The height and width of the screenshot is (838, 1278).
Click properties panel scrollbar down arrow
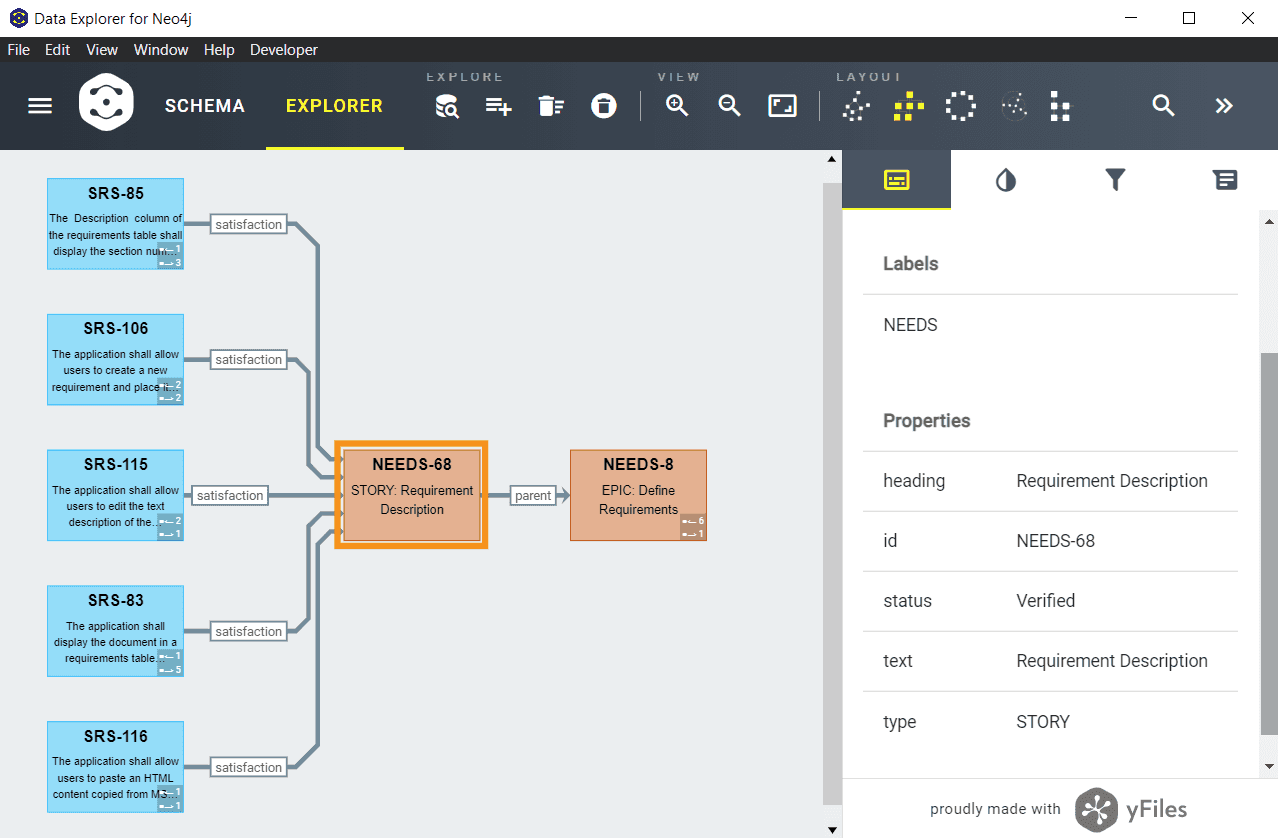click(1270, 767)
